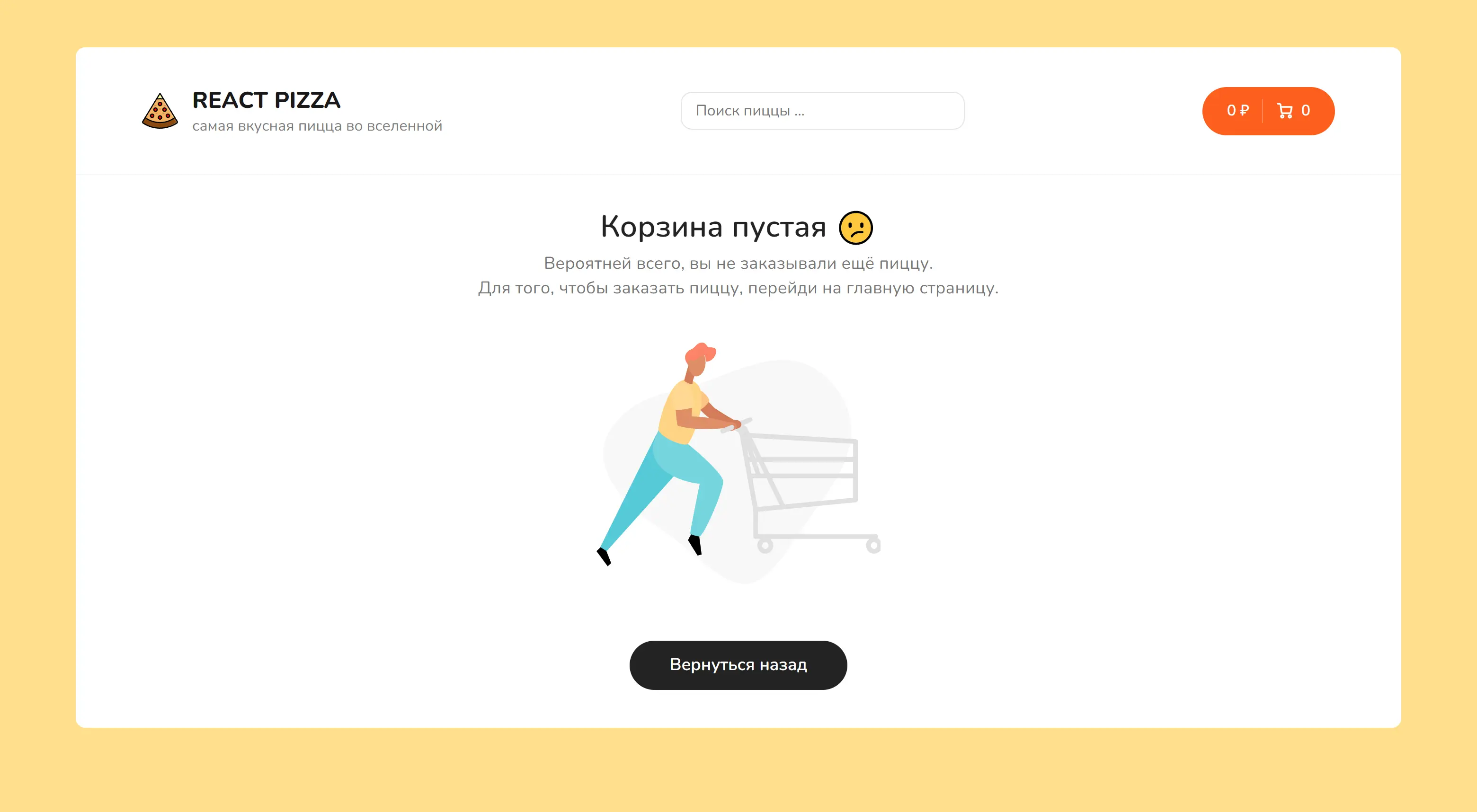Click text "Для того, чтобы заказать пиццу" line
Screen dimensions: 1477x812
point(738,288)
